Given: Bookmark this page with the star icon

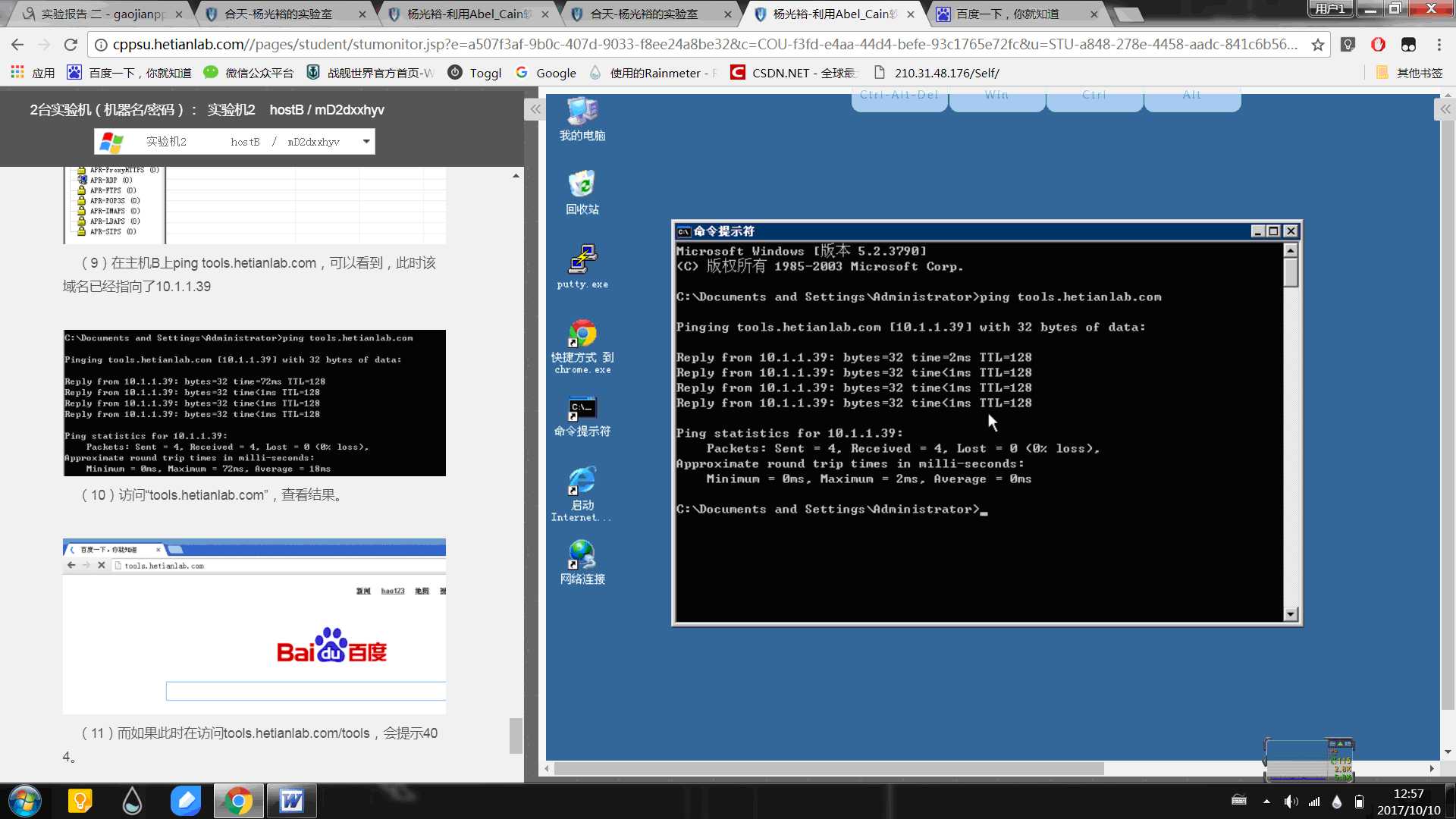Looking at the screenshot, I should (x=1318, y=45).
